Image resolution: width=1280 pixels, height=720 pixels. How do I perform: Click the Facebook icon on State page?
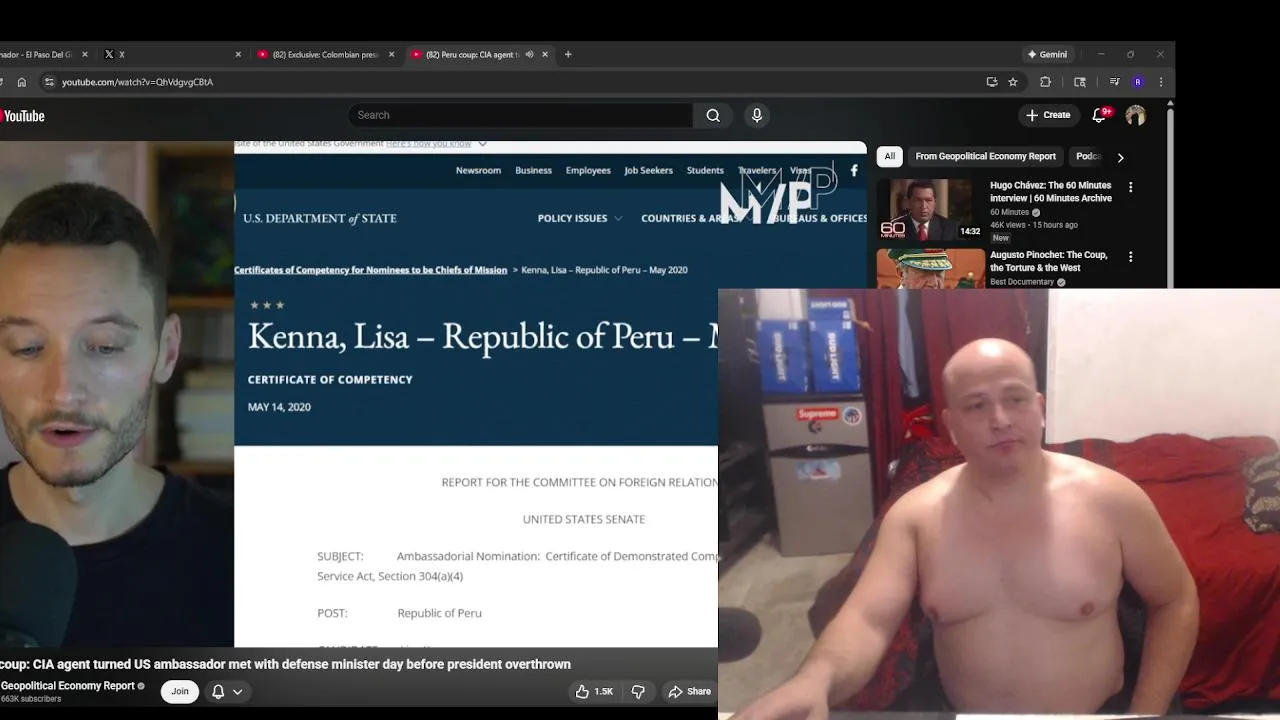pos(854,170)
